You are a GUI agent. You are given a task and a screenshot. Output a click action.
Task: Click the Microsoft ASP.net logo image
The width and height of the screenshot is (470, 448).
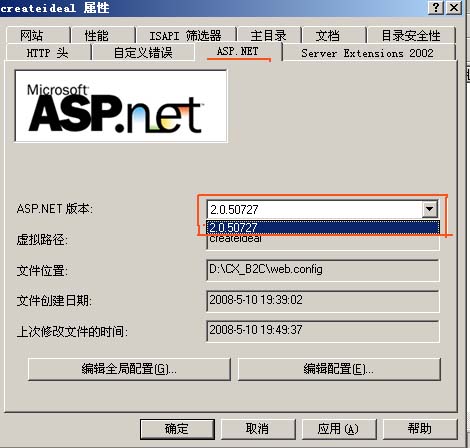point(121,106)
